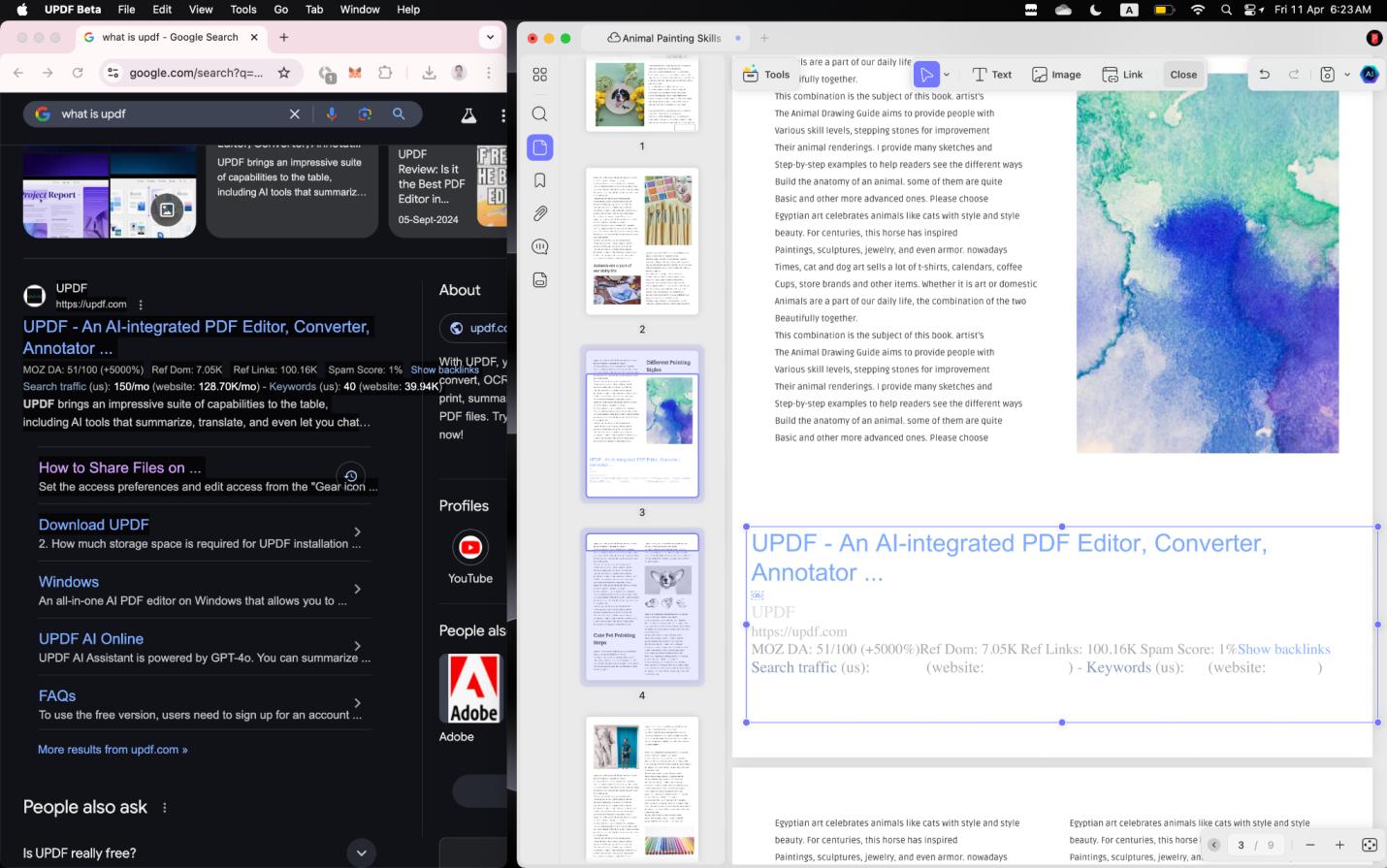This screenshot has height=868, width=1387.
Task: Select the page thumbnails panel icon in UPDF
Action: pos(540,147)
